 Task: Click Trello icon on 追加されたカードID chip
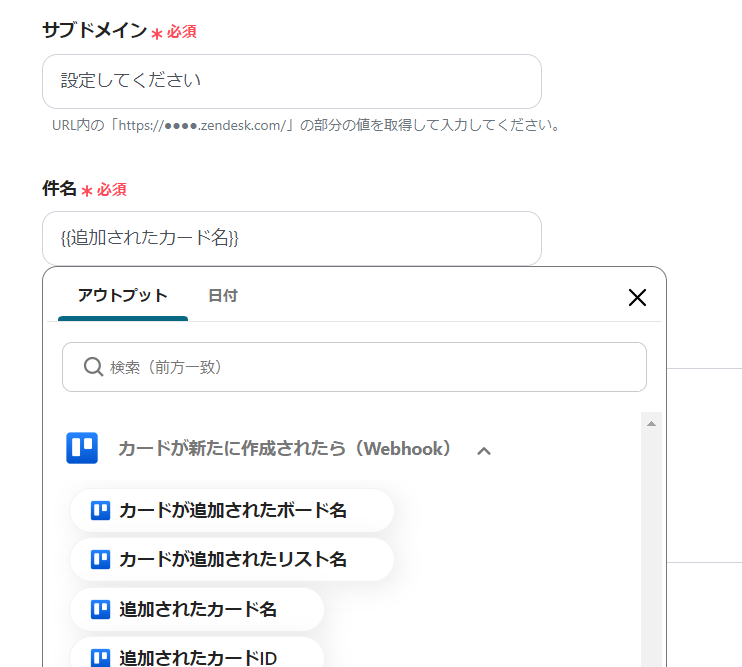click(100, 657)
